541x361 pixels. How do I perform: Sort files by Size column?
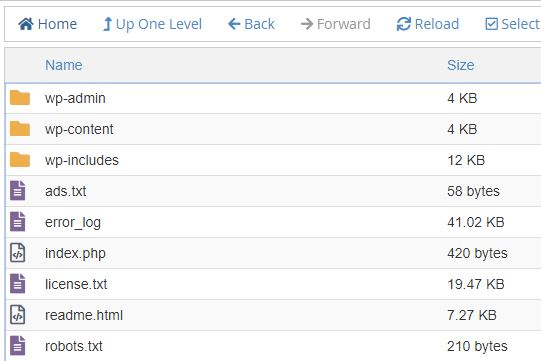tap(461, 65)
